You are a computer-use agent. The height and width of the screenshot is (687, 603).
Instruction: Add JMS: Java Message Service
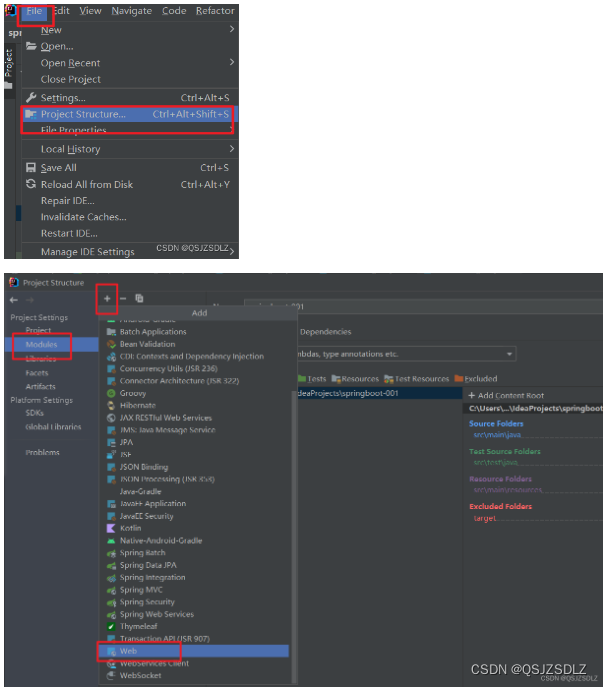point(167,430)
